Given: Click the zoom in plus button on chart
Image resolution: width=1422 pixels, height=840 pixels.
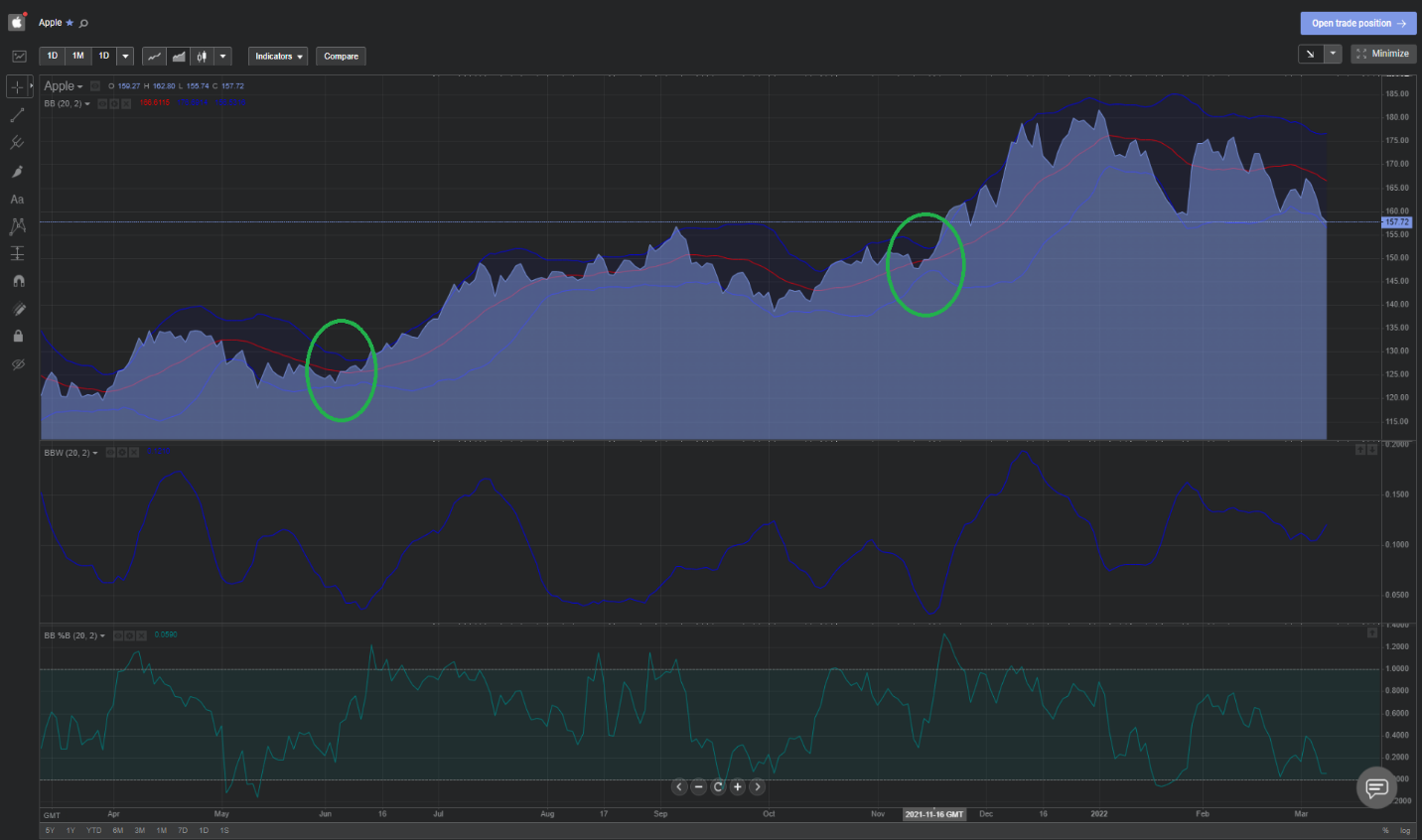Looking at the screenshot, I should coord(738,786).
